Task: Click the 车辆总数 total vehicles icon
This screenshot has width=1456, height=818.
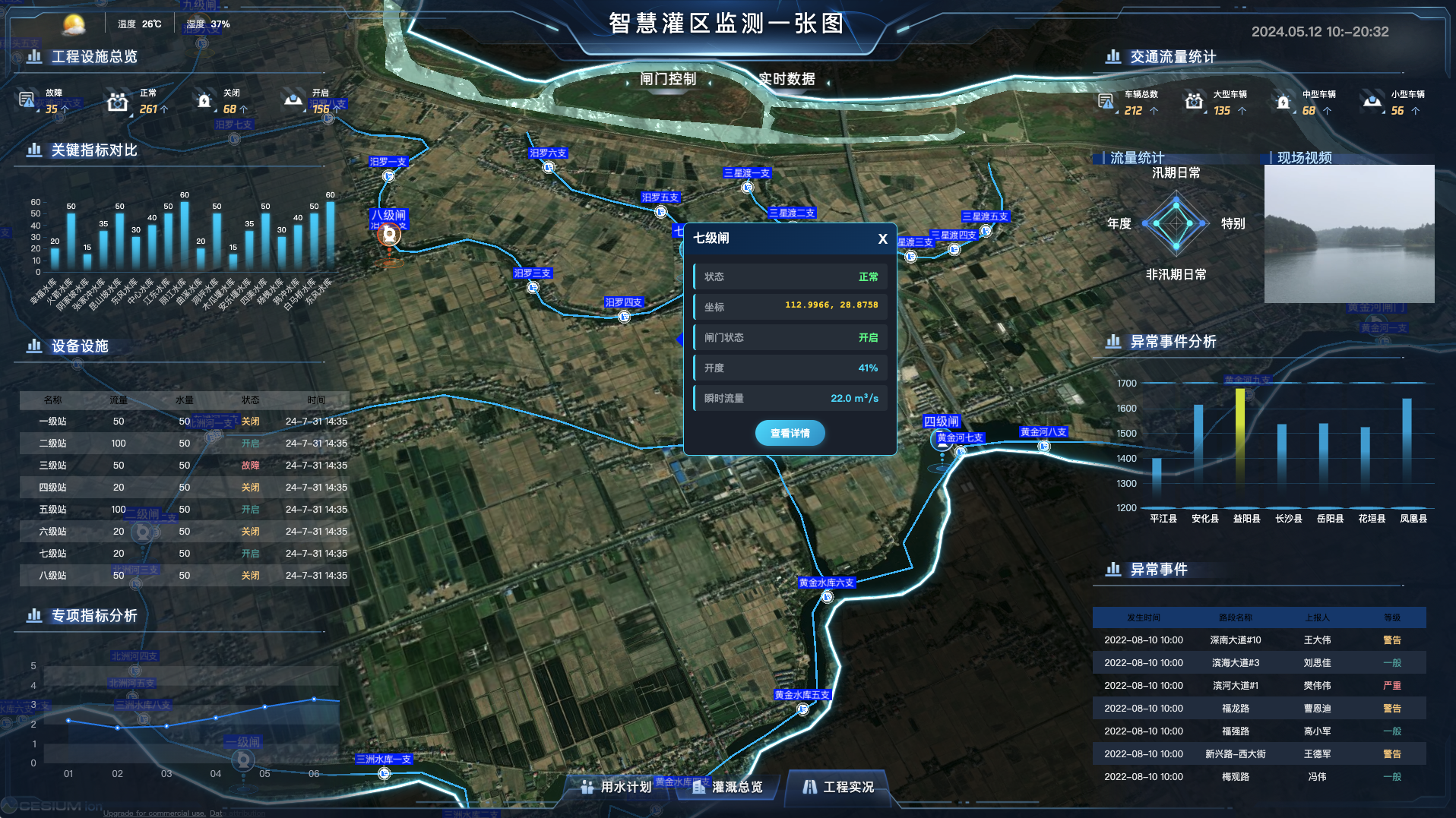Action: [x=1106, y=102]
